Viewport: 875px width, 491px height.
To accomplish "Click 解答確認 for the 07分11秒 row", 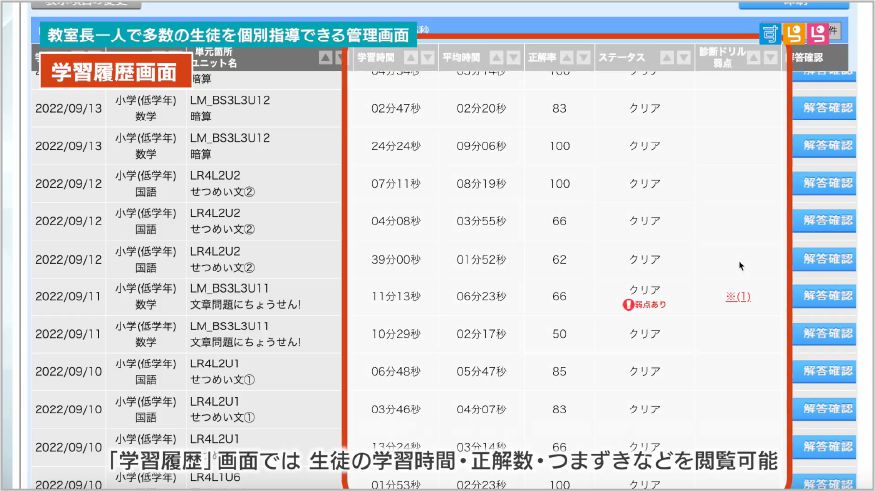I will 826,183.
